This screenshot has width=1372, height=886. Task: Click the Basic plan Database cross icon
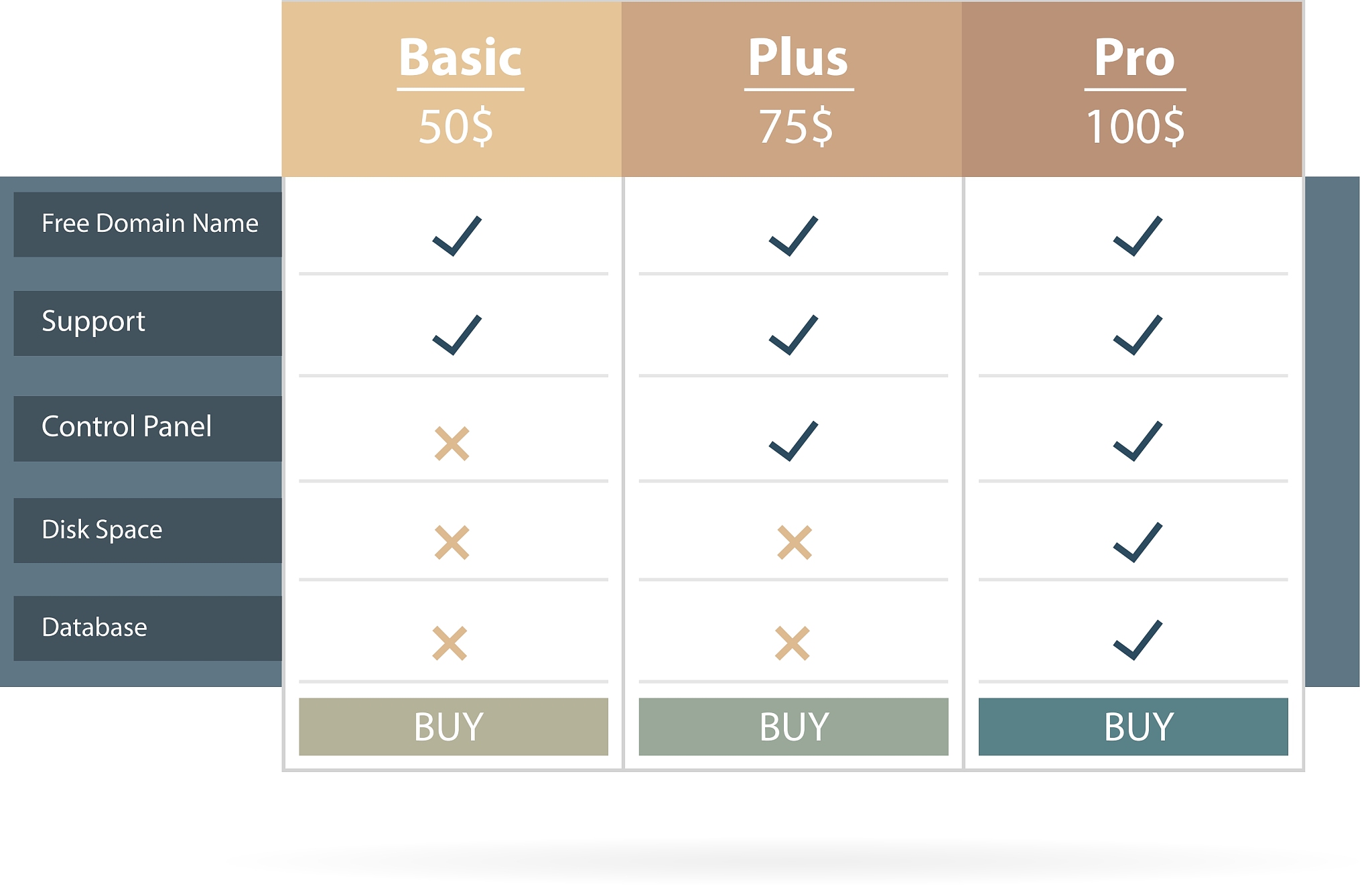click(450, 643)
